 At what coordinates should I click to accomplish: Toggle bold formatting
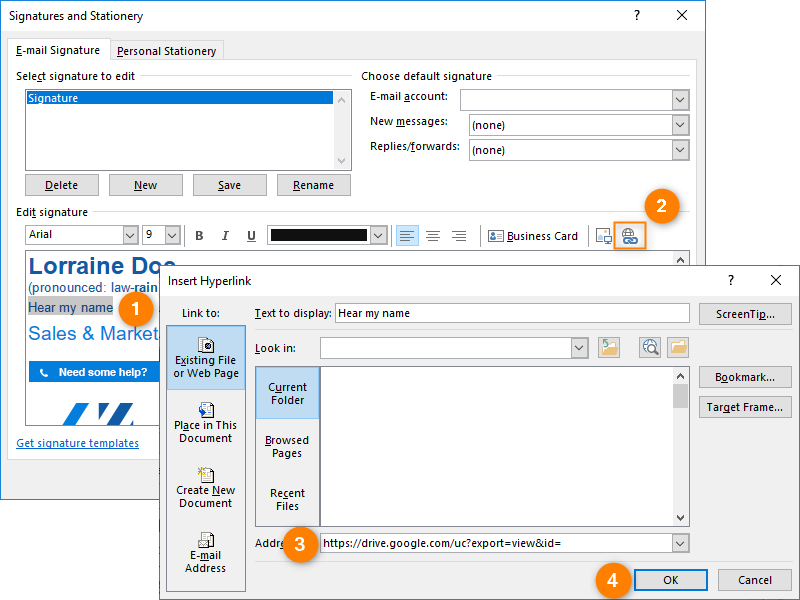coord(199,236)
